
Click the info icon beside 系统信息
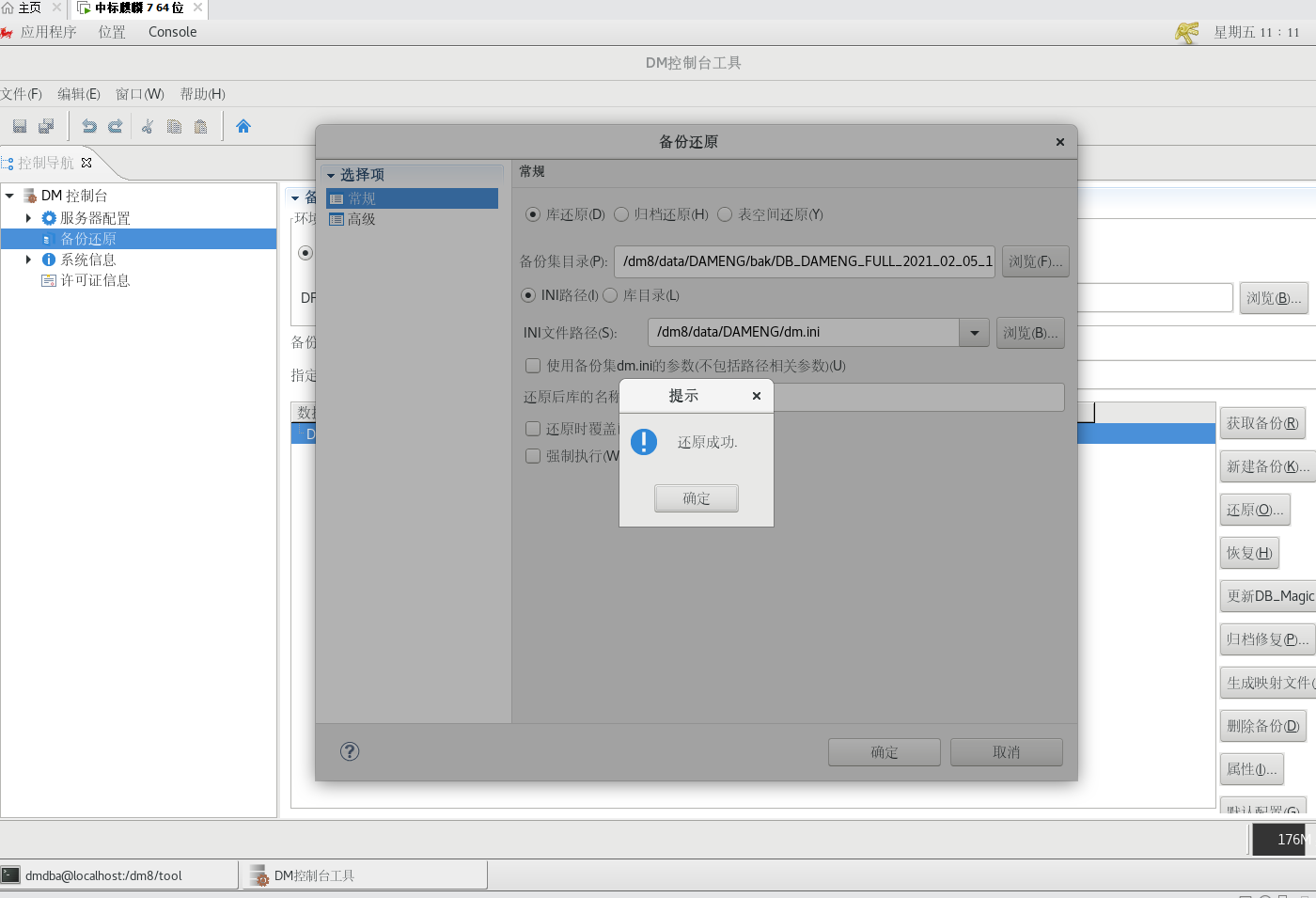point(49,260)
